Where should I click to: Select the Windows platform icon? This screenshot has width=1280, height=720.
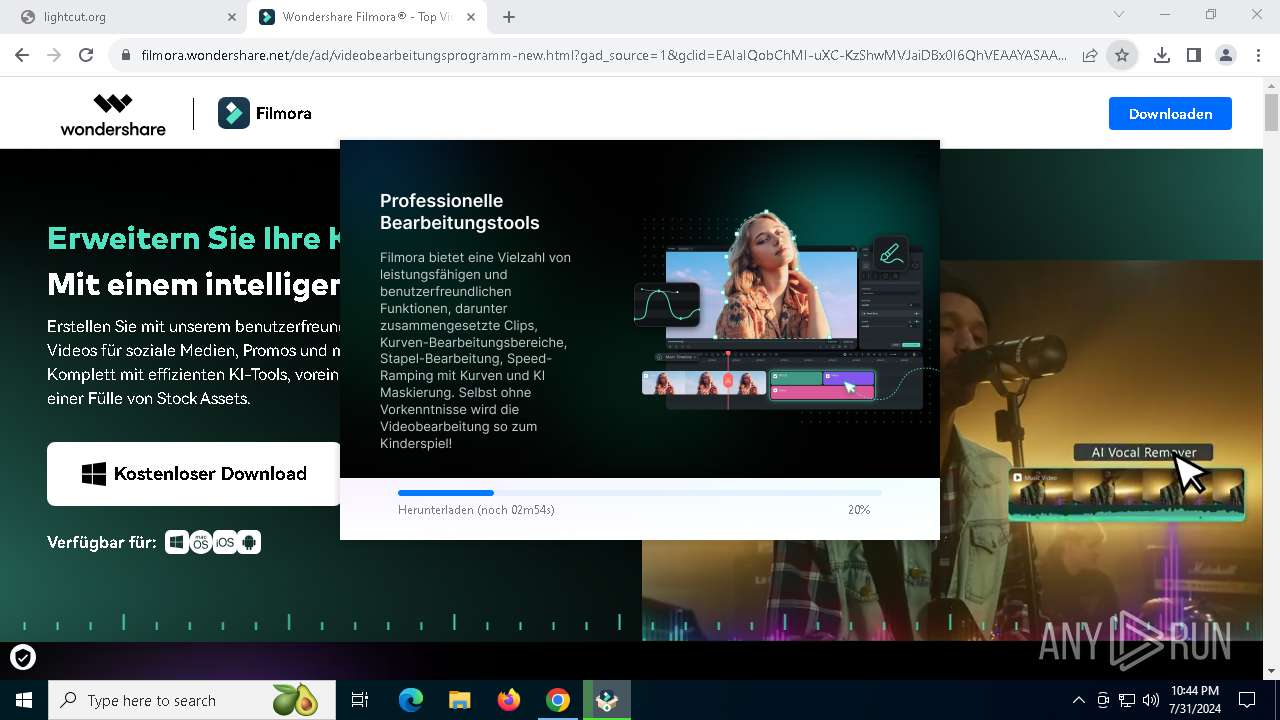tap(177, 542)
